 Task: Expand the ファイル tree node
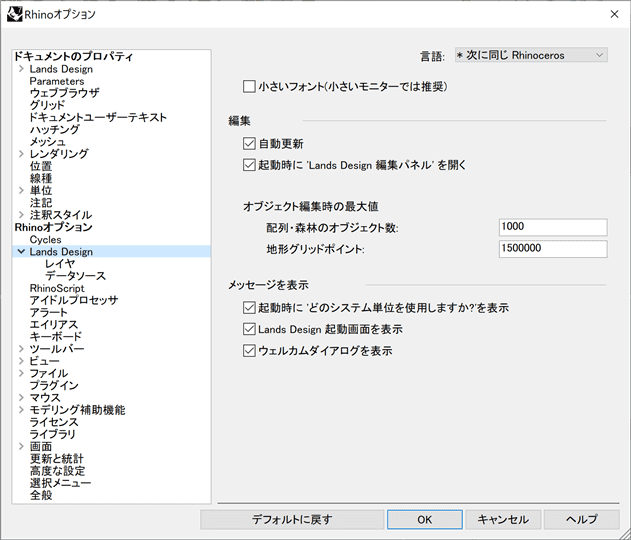(21, 373)
